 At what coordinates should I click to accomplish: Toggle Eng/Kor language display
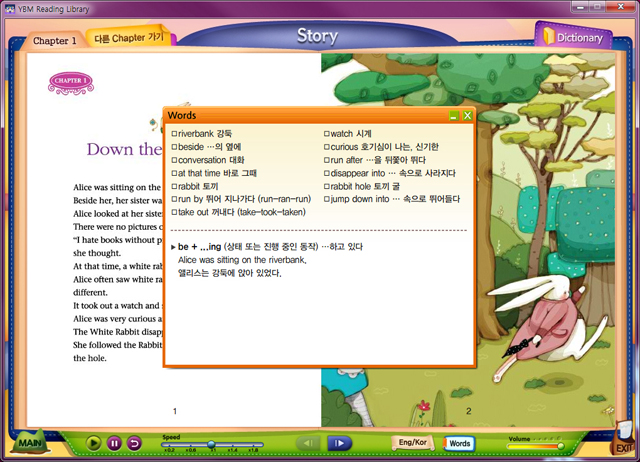[413, 442]
